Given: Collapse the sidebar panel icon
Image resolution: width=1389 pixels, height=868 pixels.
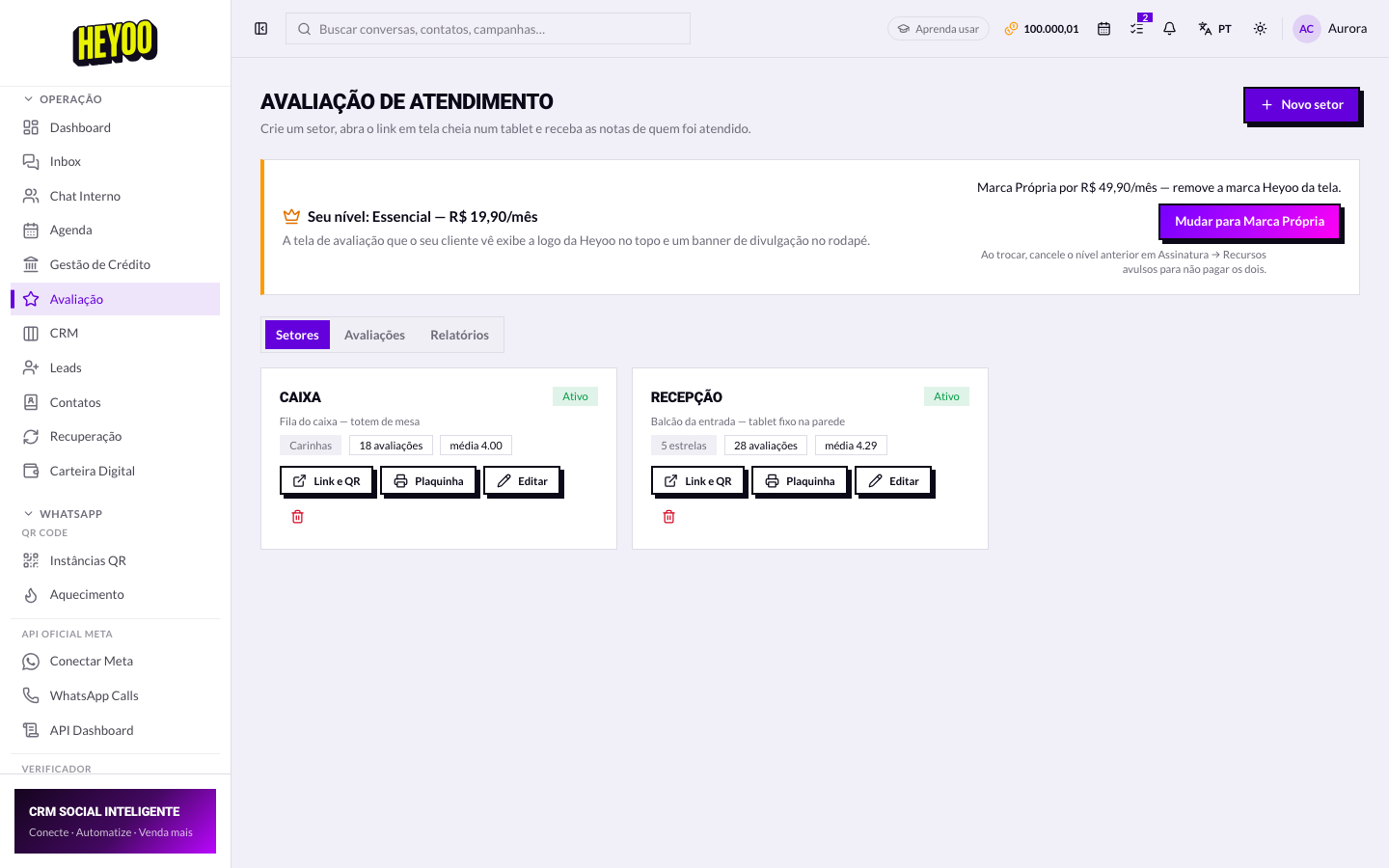Looking at the screenshot, I should pyautogui.click(x=260, y=29).
